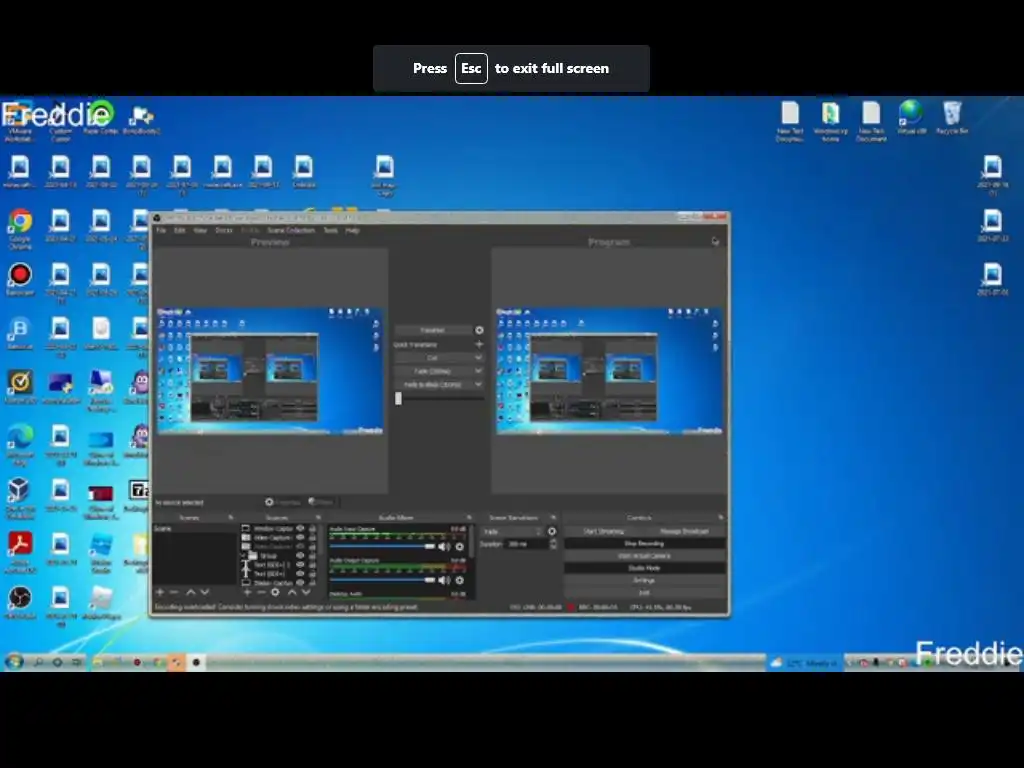Screen dimensions: 1024x768
Task: Toggle visibility eye of Display Capture source
Action: 300,583
